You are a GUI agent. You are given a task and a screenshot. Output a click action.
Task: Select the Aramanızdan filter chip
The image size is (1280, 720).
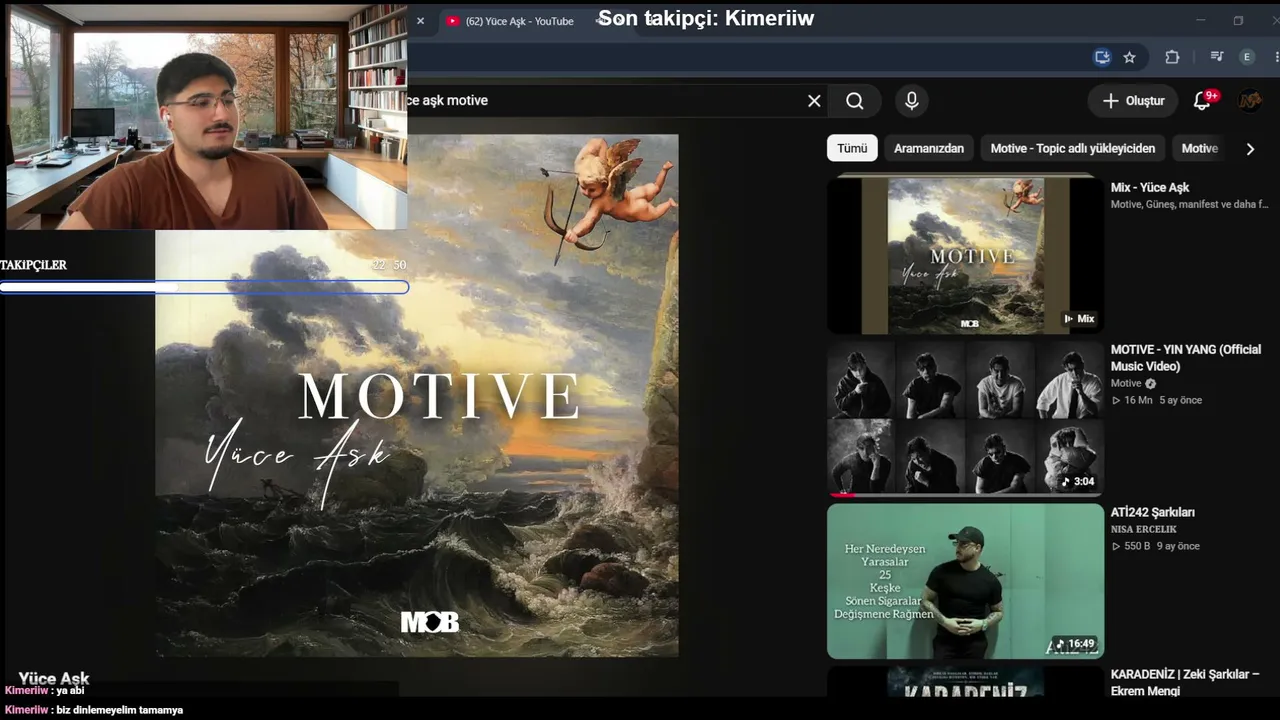point(929,148)
